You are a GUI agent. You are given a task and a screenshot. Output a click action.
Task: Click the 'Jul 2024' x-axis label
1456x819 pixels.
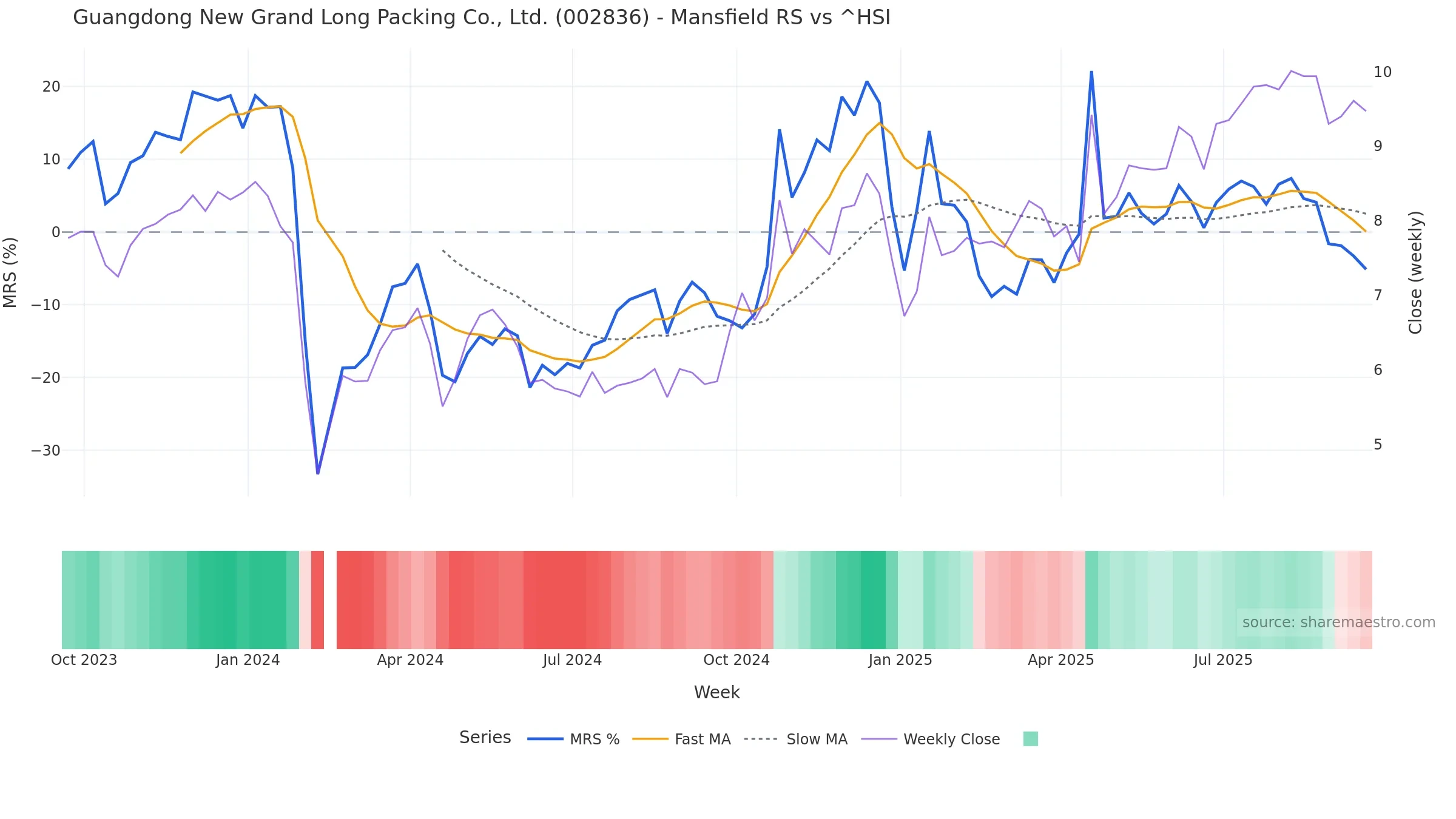coord(572,660)
